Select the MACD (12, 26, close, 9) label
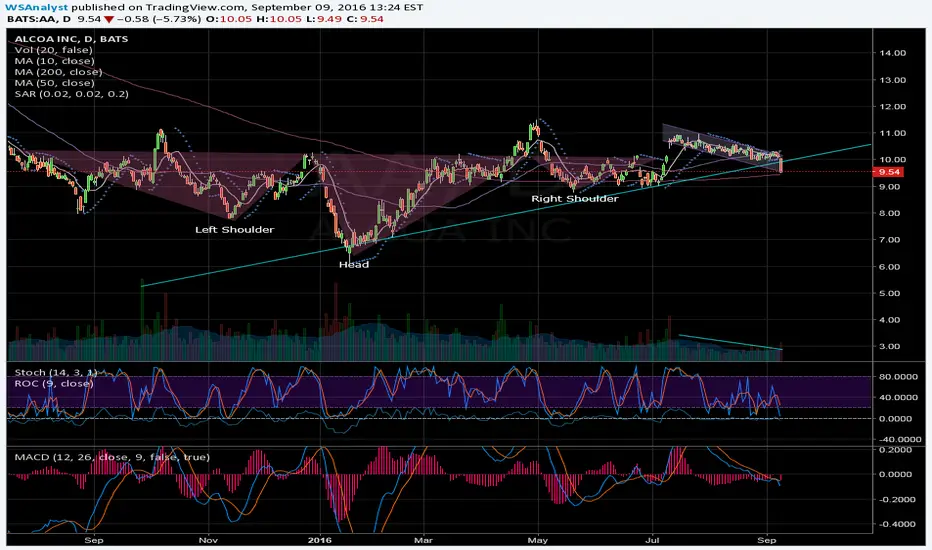Viewport: 932px width, 550px height. point(112,457)
